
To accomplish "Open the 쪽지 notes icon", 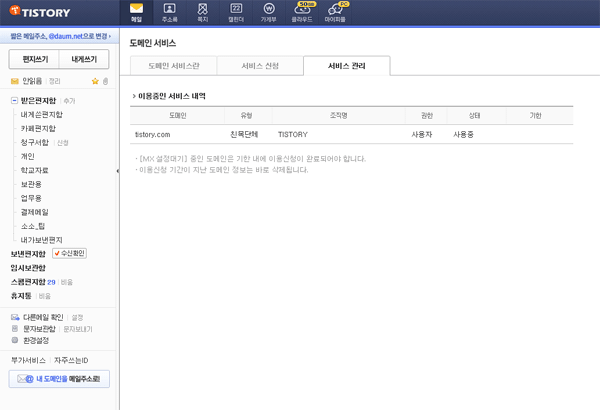I will [x=203, y=12].
